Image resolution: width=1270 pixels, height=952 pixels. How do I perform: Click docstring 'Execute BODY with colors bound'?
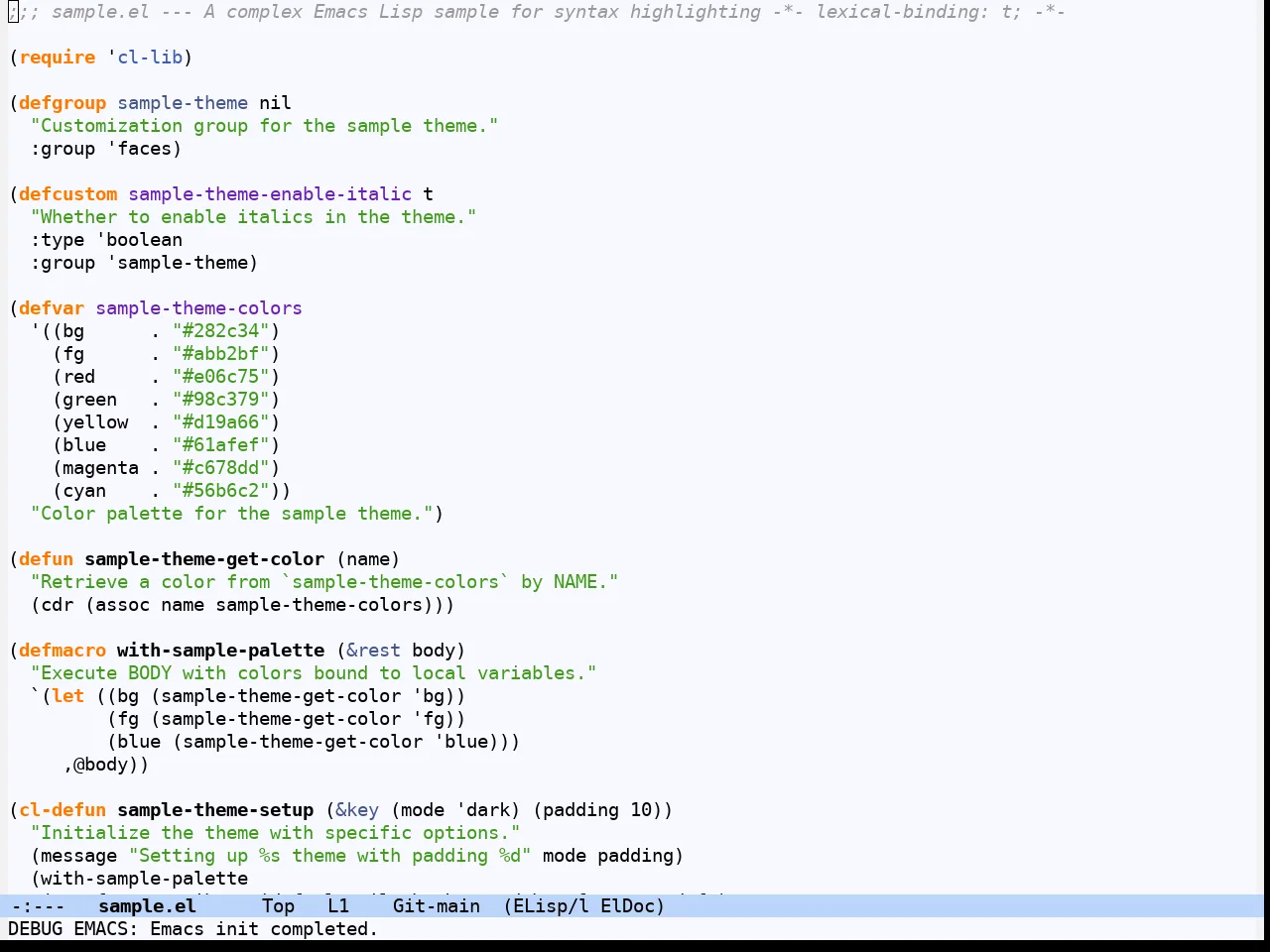coord(314,673)
